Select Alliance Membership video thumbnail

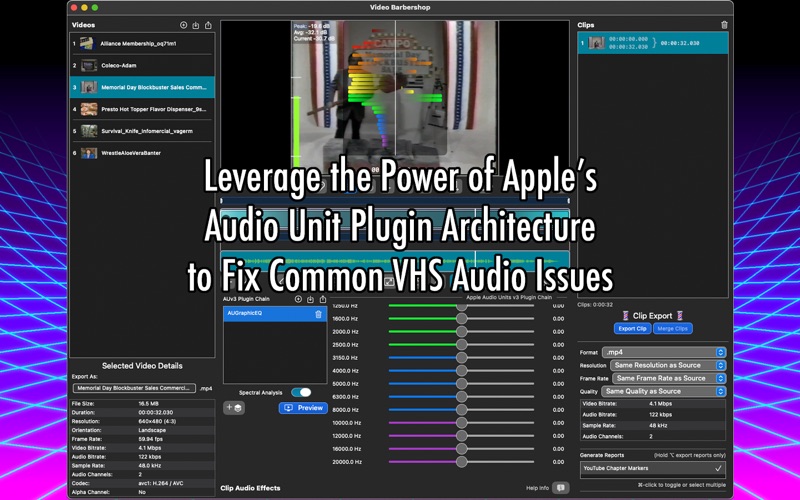[x=87, y=43]
